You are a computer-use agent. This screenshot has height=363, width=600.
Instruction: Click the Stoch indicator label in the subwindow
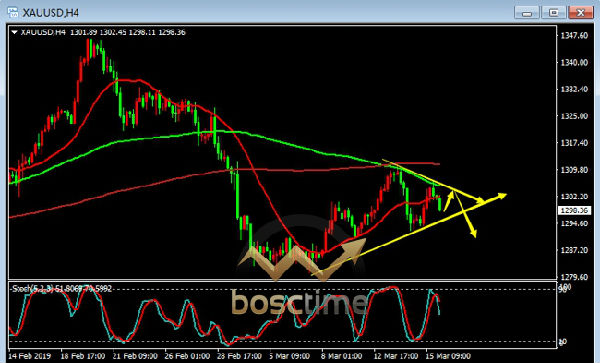(x=62, y=288)
